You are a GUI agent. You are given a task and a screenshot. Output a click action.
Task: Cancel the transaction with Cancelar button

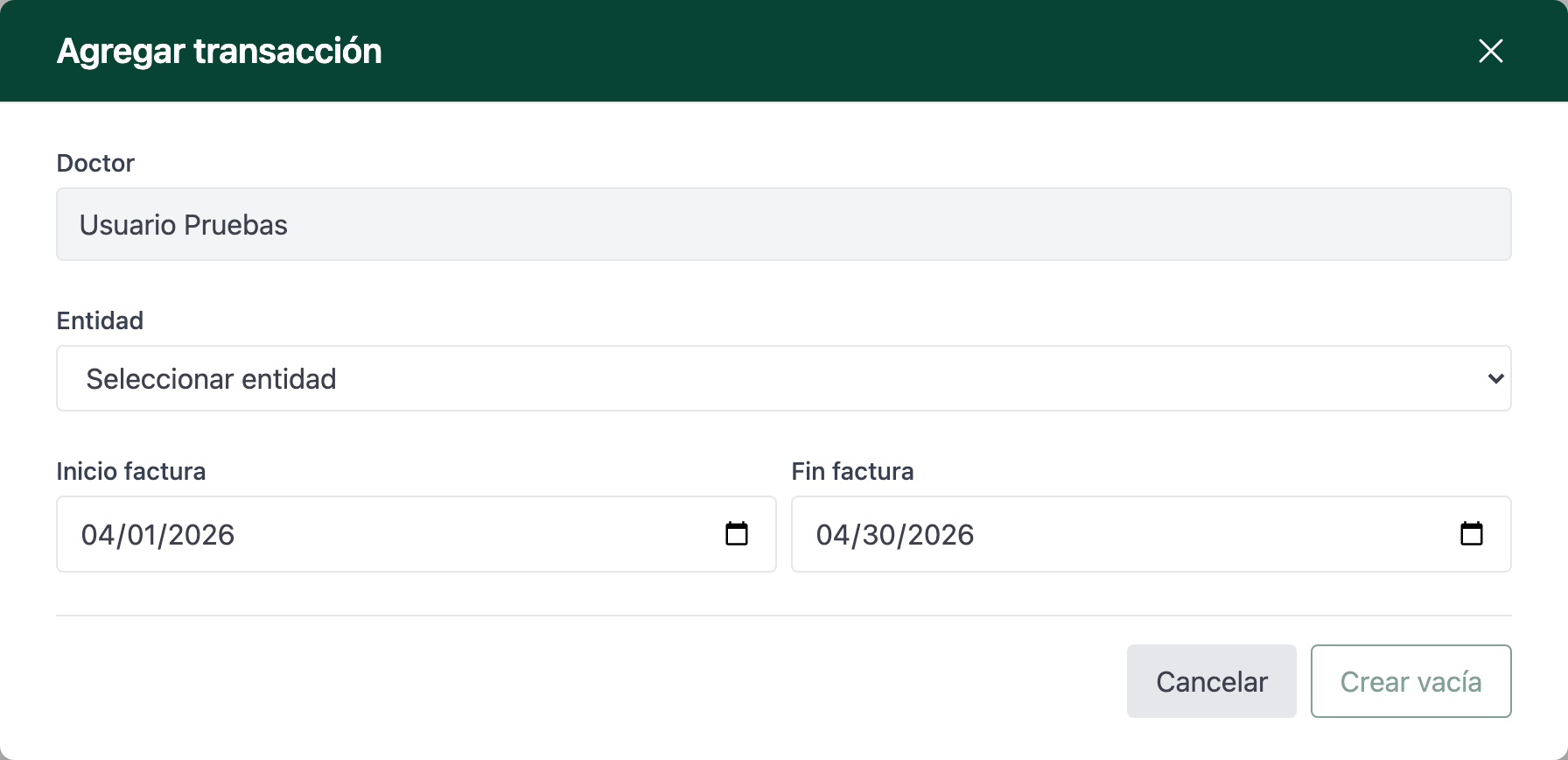(x=1211, y=681)
